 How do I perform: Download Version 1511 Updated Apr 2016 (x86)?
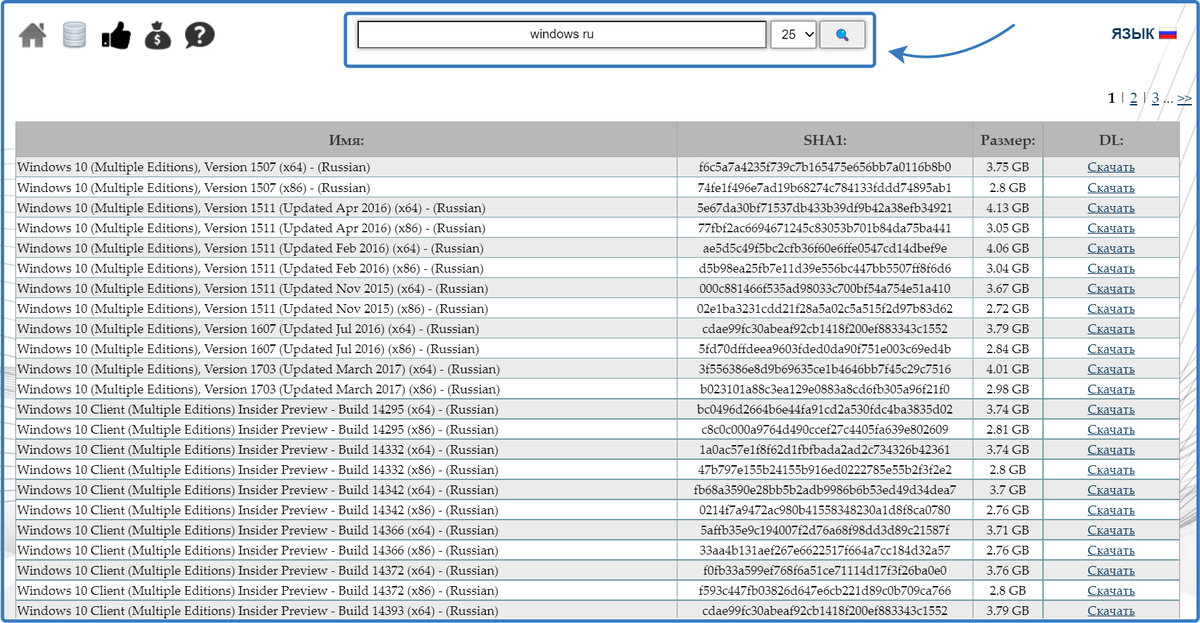(x=1111, y=228)
